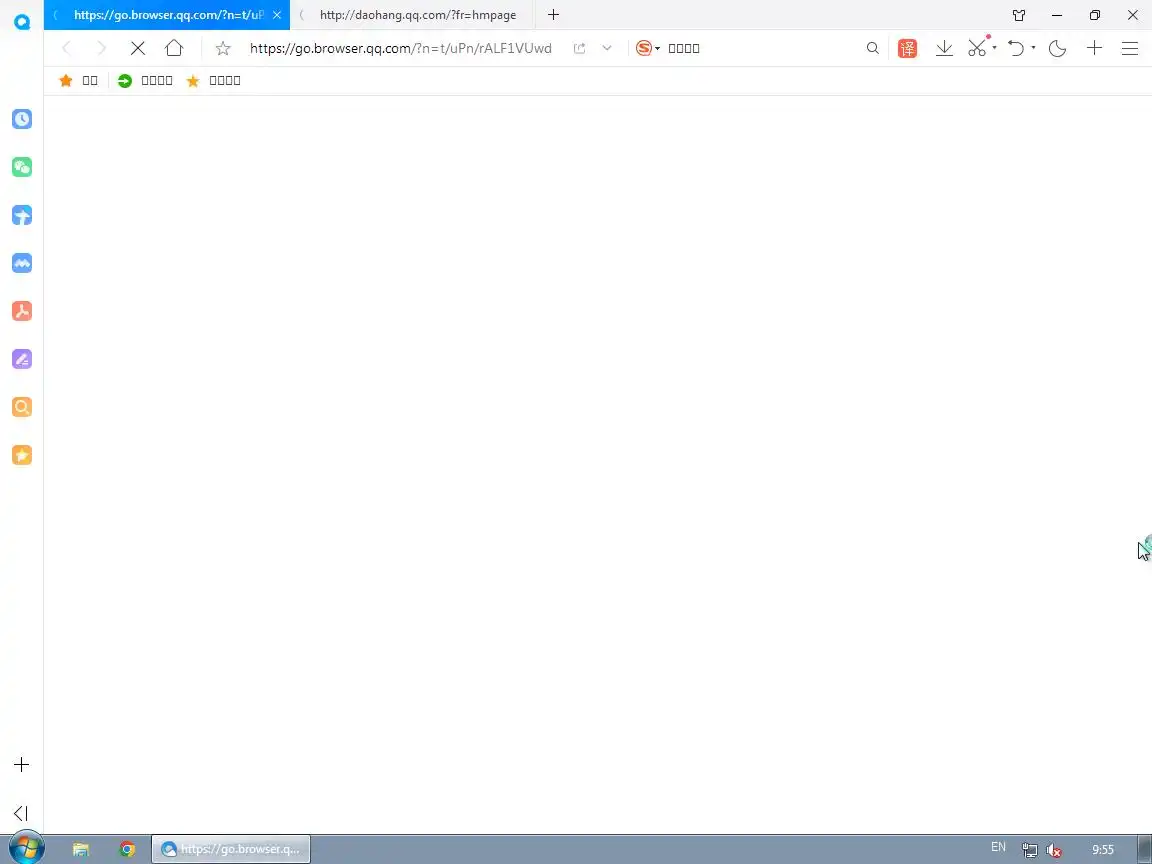Open a new tab with plus button
The image size is (1152, 864).
click(553, 15)
